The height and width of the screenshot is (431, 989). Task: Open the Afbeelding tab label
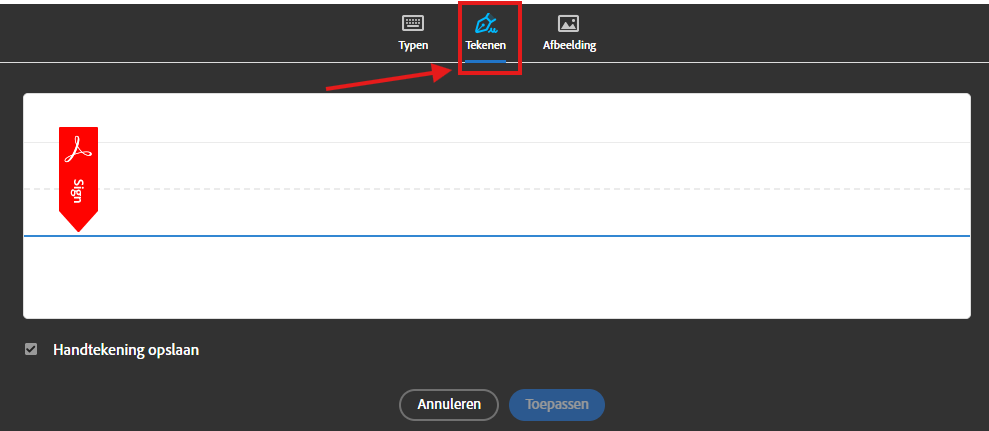coord(570,45)
